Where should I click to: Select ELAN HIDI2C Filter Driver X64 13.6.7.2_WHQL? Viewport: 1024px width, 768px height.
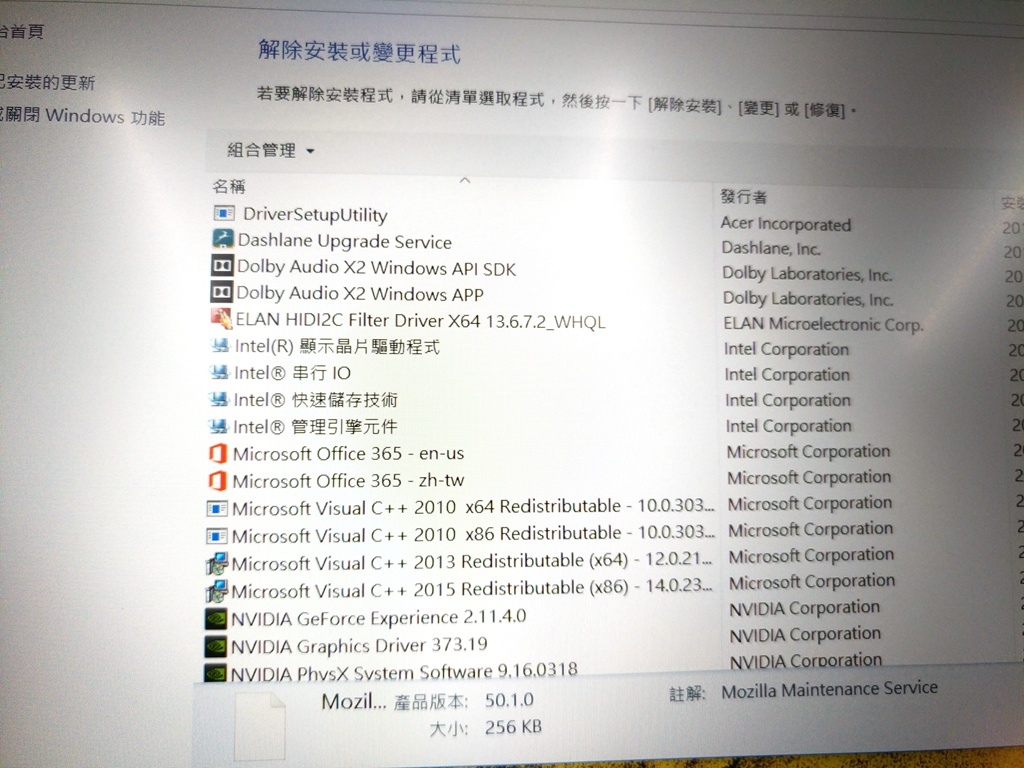420,321
